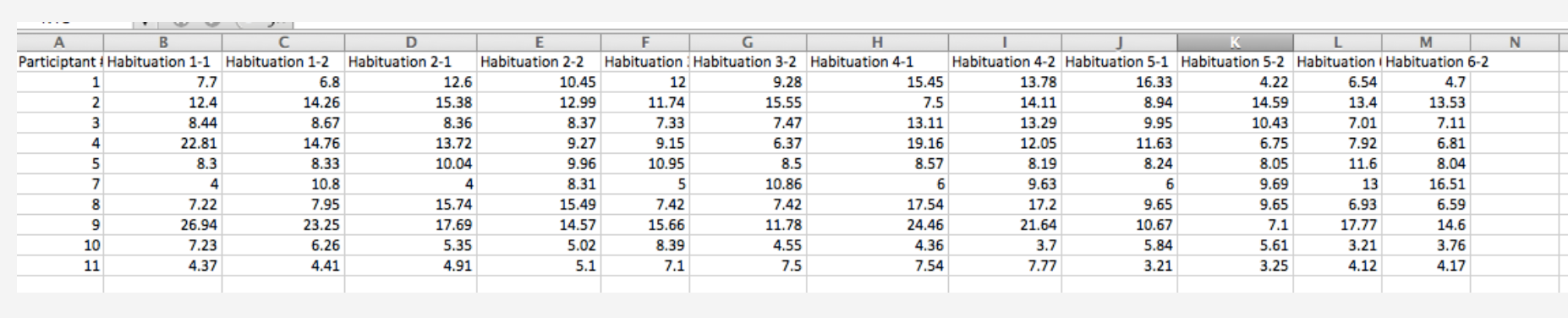Select the cell with value 24.46
This screenshot has height=318, width=1568.
coord(877,225)
